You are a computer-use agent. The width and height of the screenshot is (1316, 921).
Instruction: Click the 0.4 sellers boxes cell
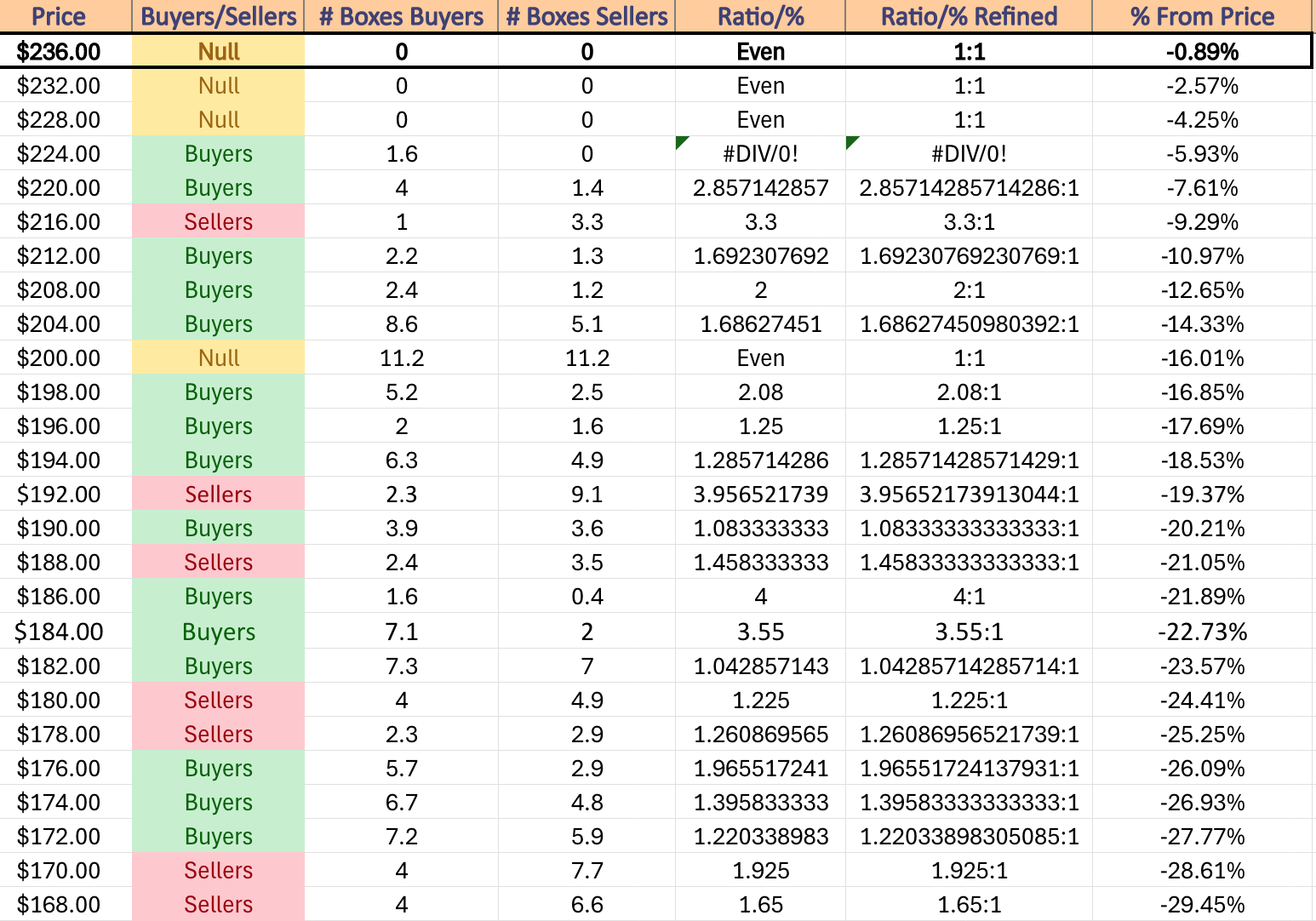(x=586, y=596)
